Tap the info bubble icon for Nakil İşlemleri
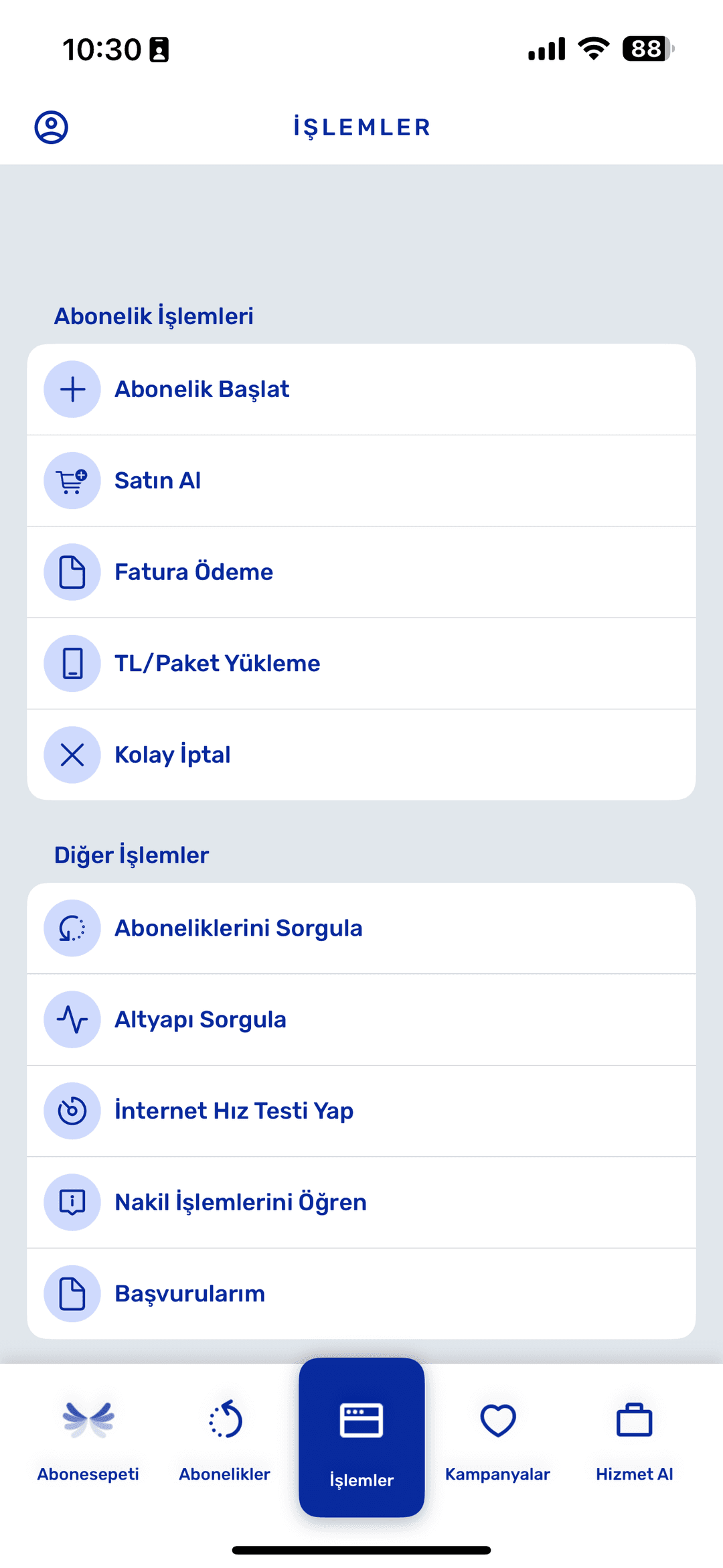The height and width of the screenshot is (1568, 723). 72,1202
